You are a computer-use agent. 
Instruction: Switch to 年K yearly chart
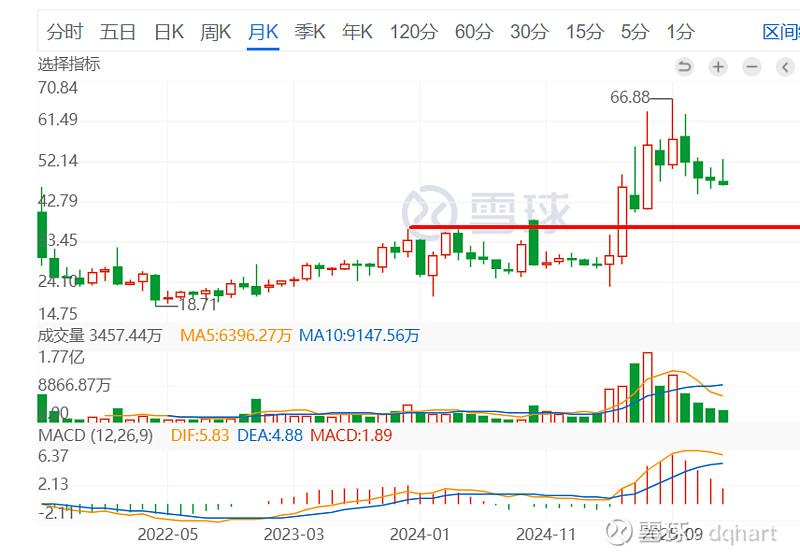(357, 32)
